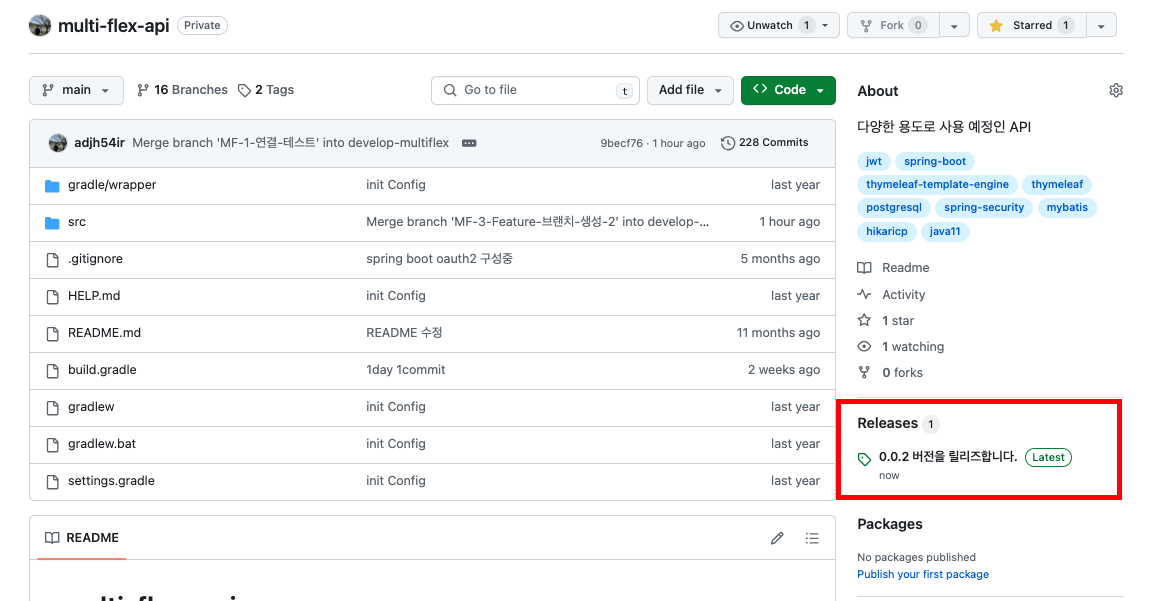
Task: Open the spring-security topic tag
Action: click(984, 207)
